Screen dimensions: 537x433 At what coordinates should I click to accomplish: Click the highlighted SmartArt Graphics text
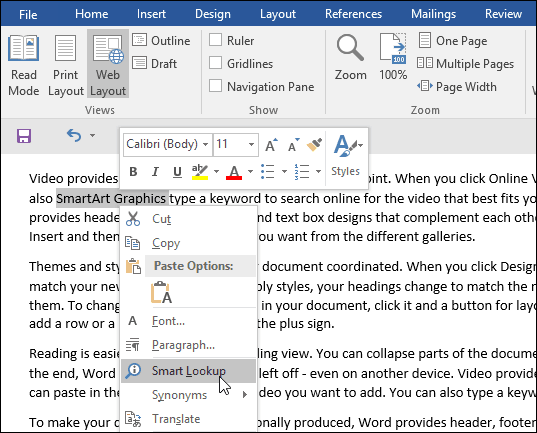tap(111, 198)
